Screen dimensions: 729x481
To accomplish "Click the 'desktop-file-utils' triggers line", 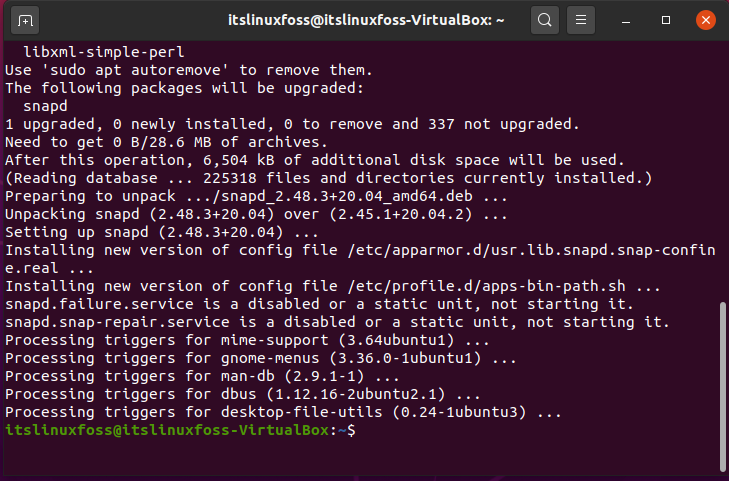I will click(x=283, y=412).
